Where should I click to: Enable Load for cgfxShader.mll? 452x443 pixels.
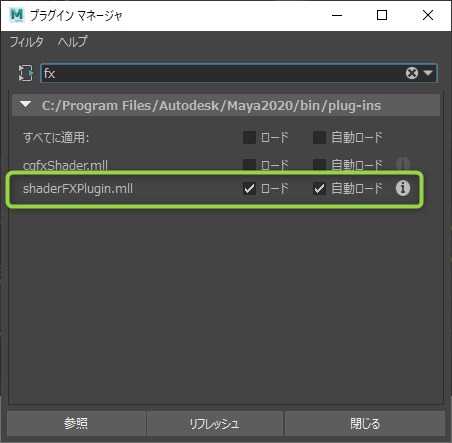(x=249, y=165)
